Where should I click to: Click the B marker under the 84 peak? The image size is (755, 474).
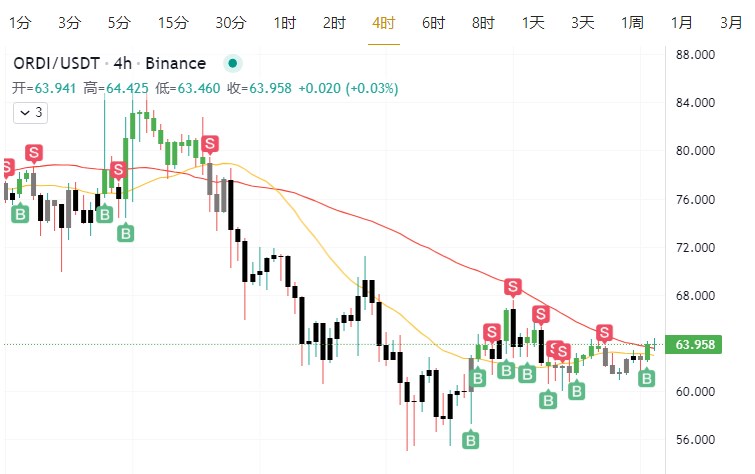(x=126, y=233)
